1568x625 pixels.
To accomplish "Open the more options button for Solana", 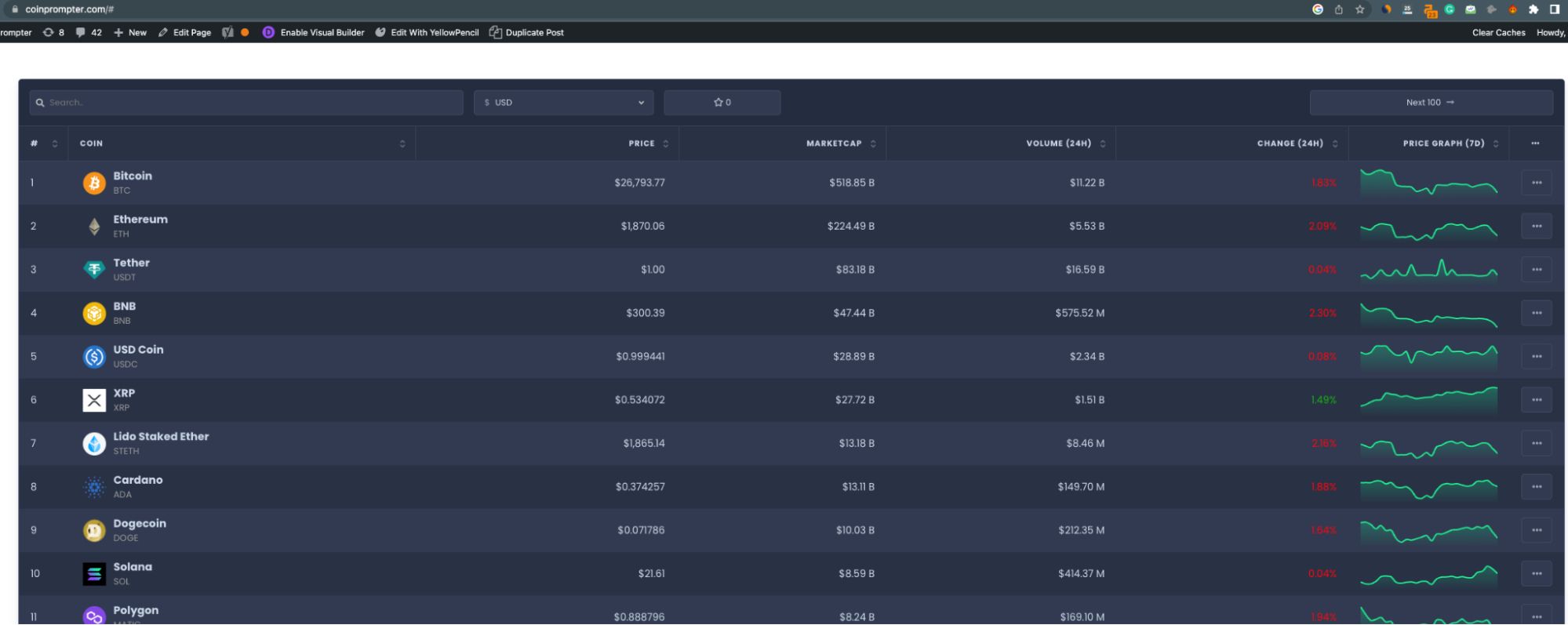I will pos(1536,574).
